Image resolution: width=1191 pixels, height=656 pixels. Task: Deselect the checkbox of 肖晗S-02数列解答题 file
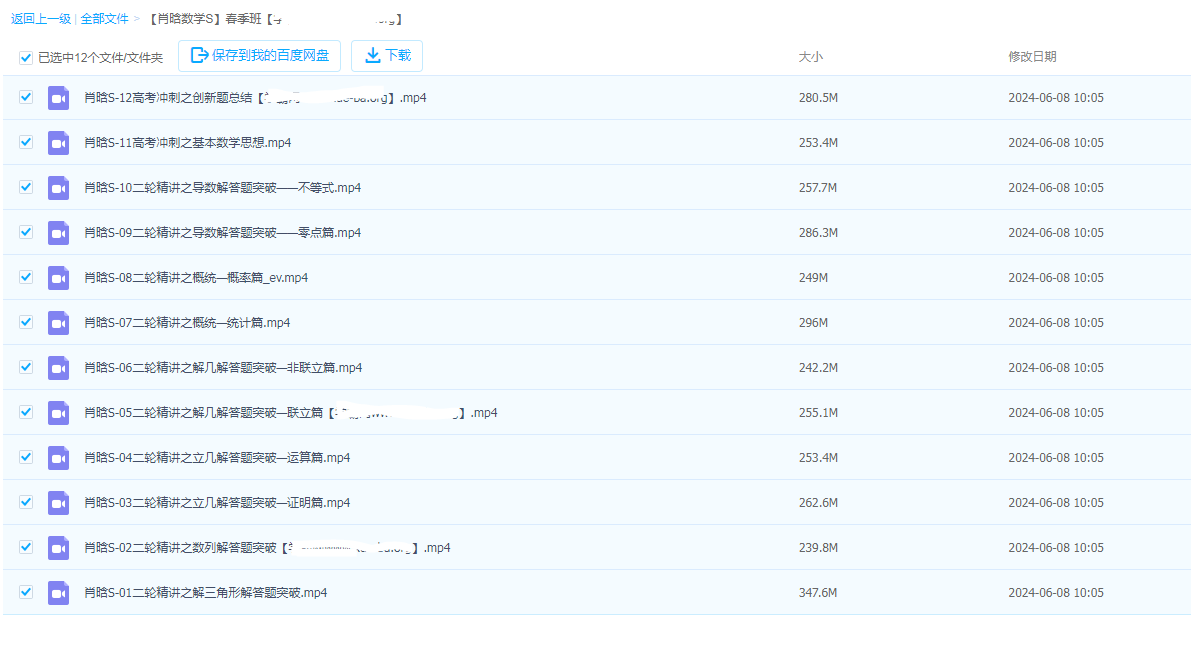[x=25, y=547]
